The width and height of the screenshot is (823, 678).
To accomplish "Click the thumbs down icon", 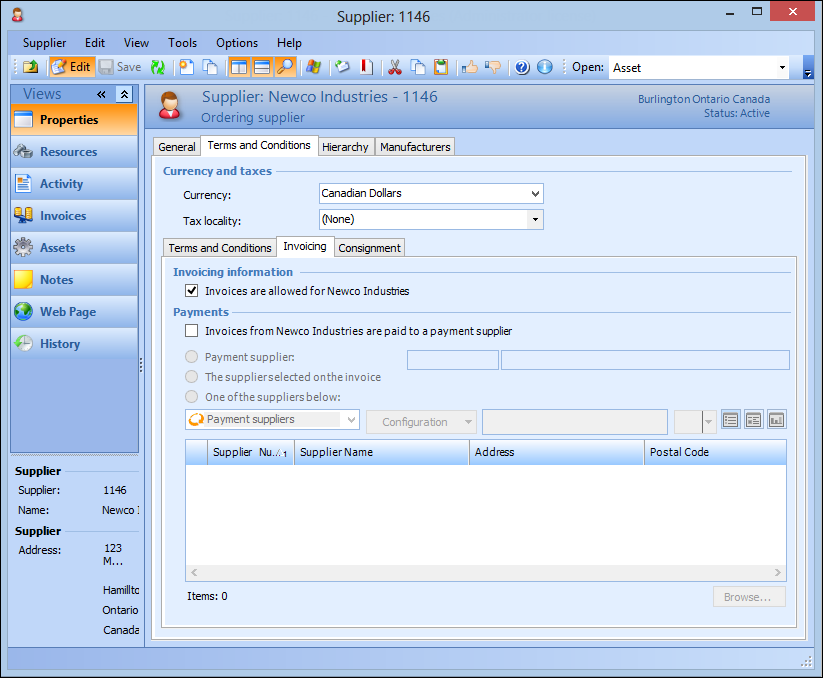I will point(492,67).
